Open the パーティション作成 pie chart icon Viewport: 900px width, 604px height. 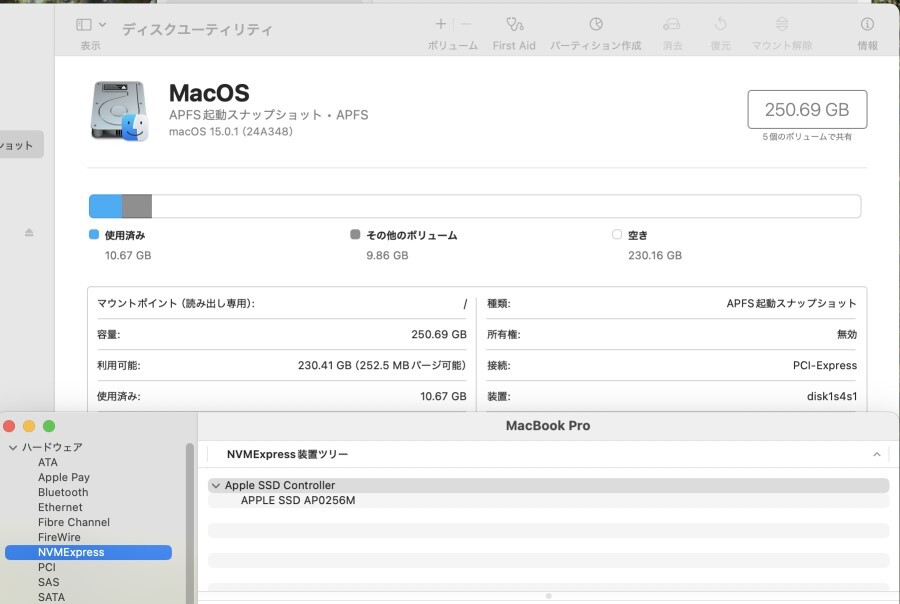596,24
